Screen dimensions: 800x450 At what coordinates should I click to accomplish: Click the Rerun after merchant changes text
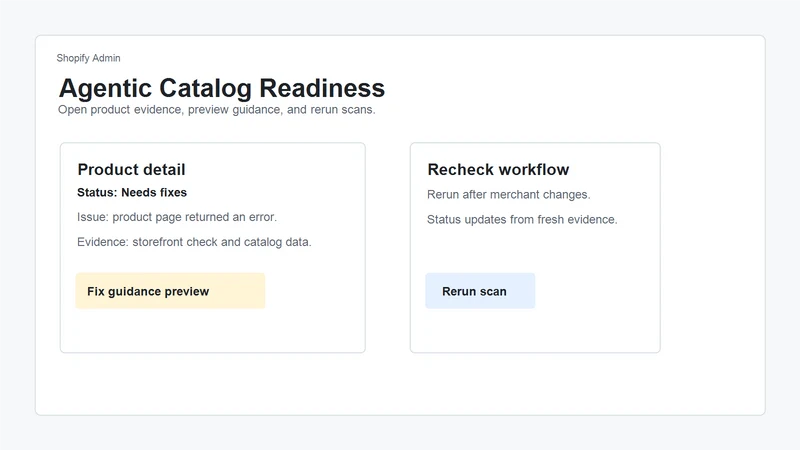pyautogui.click(x=509, y=195)
